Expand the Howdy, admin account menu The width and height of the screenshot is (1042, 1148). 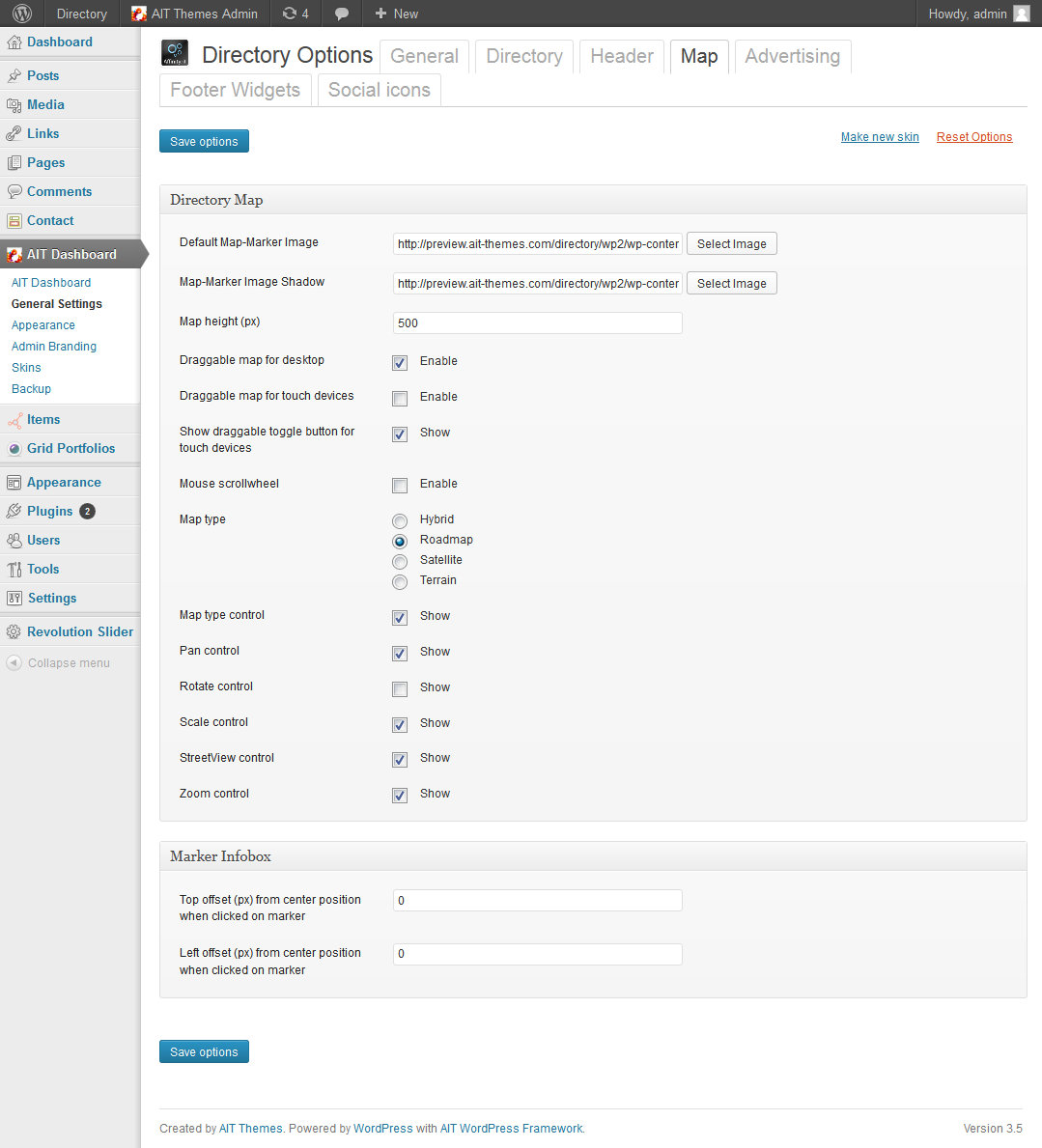pos(979,14)
